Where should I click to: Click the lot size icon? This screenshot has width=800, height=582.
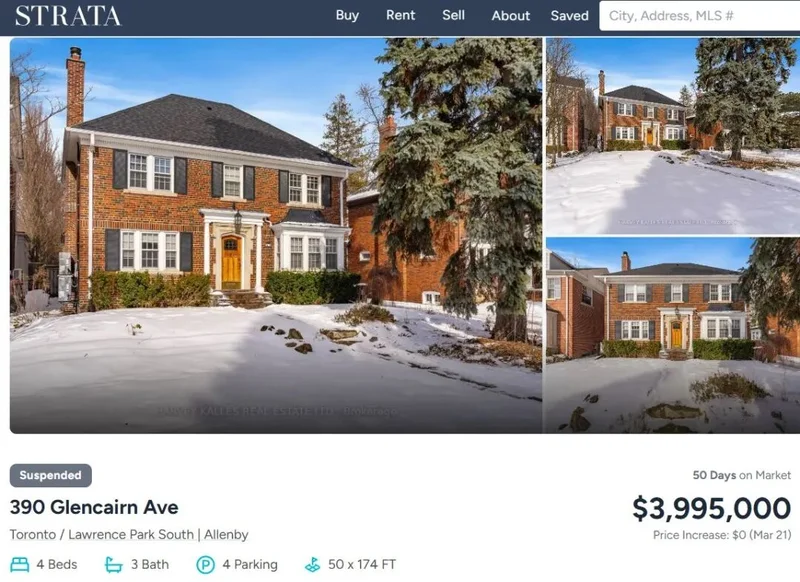pos(312,565)
